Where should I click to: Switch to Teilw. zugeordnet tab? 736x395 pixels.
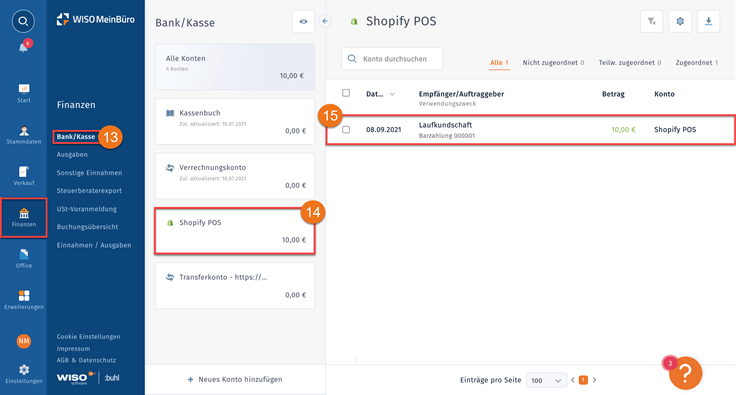point(630,63)
